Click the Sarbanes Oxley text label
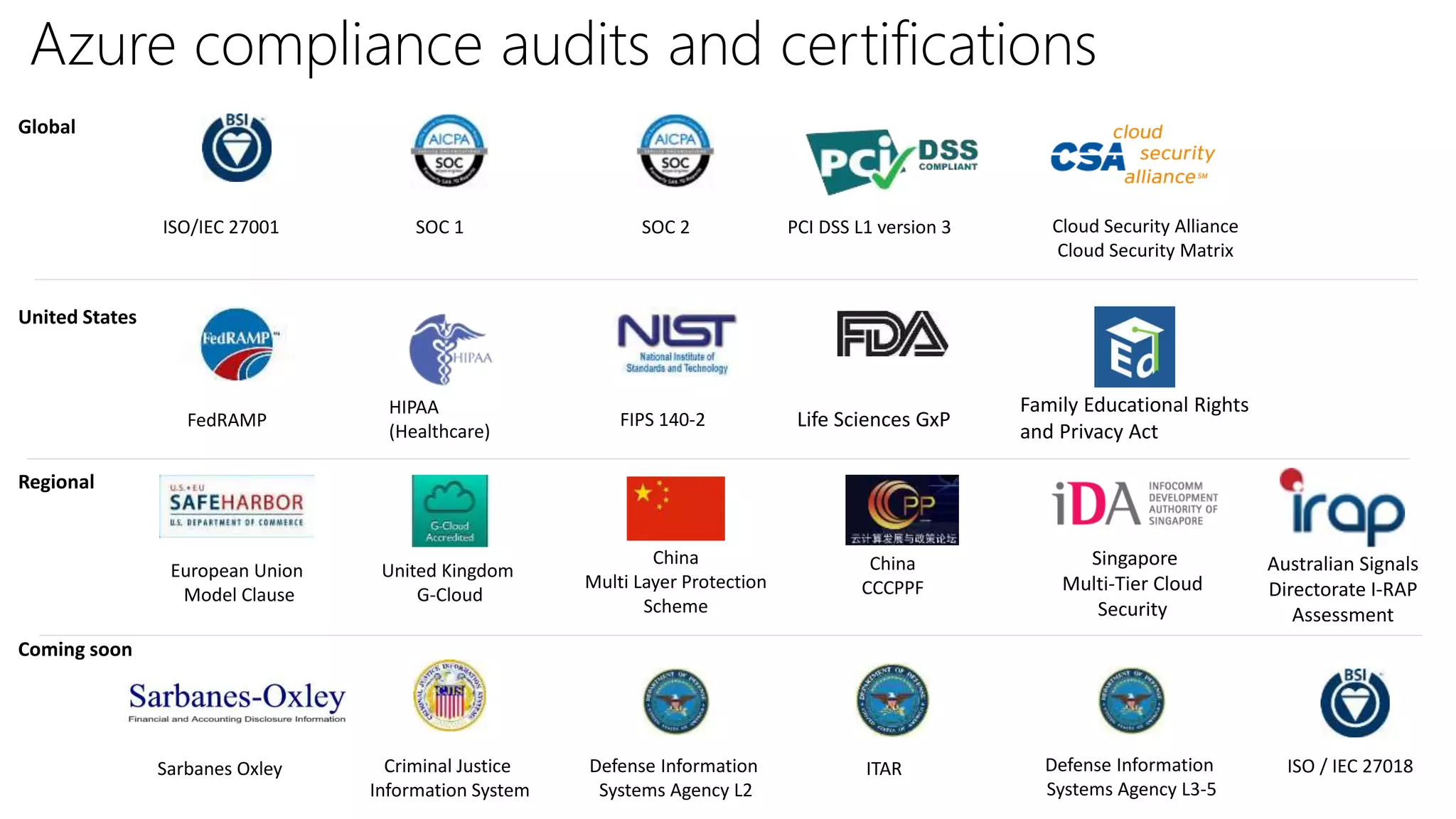Viewport: 1456px width, 819px height. 220,769
